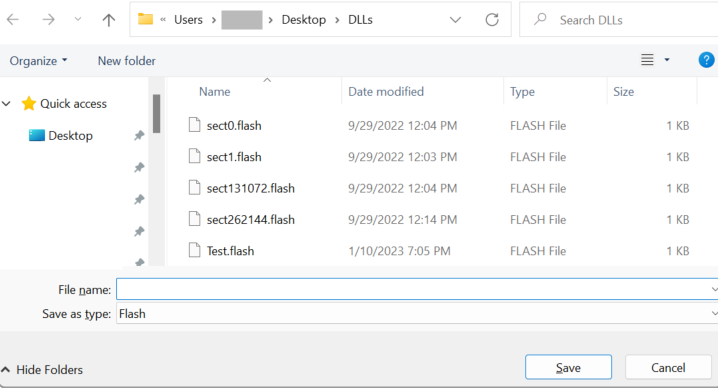Click the file icon of sect0.flash
The image size is (718, 388).
coord(195,125)
